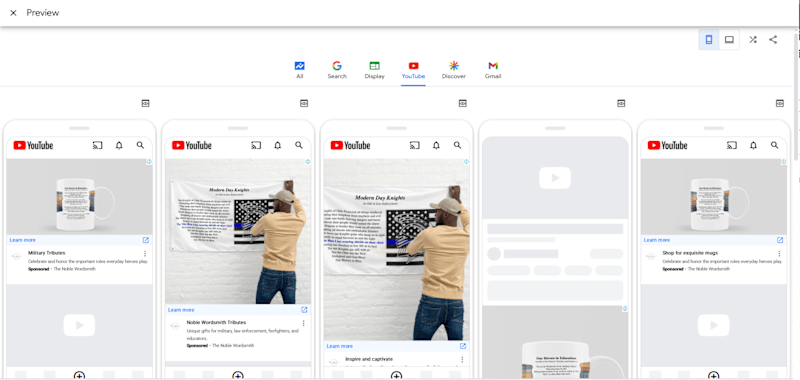Click the cast icon in third phone preview
The width and height of the screenshot is (800, 380).
point(415,145)
